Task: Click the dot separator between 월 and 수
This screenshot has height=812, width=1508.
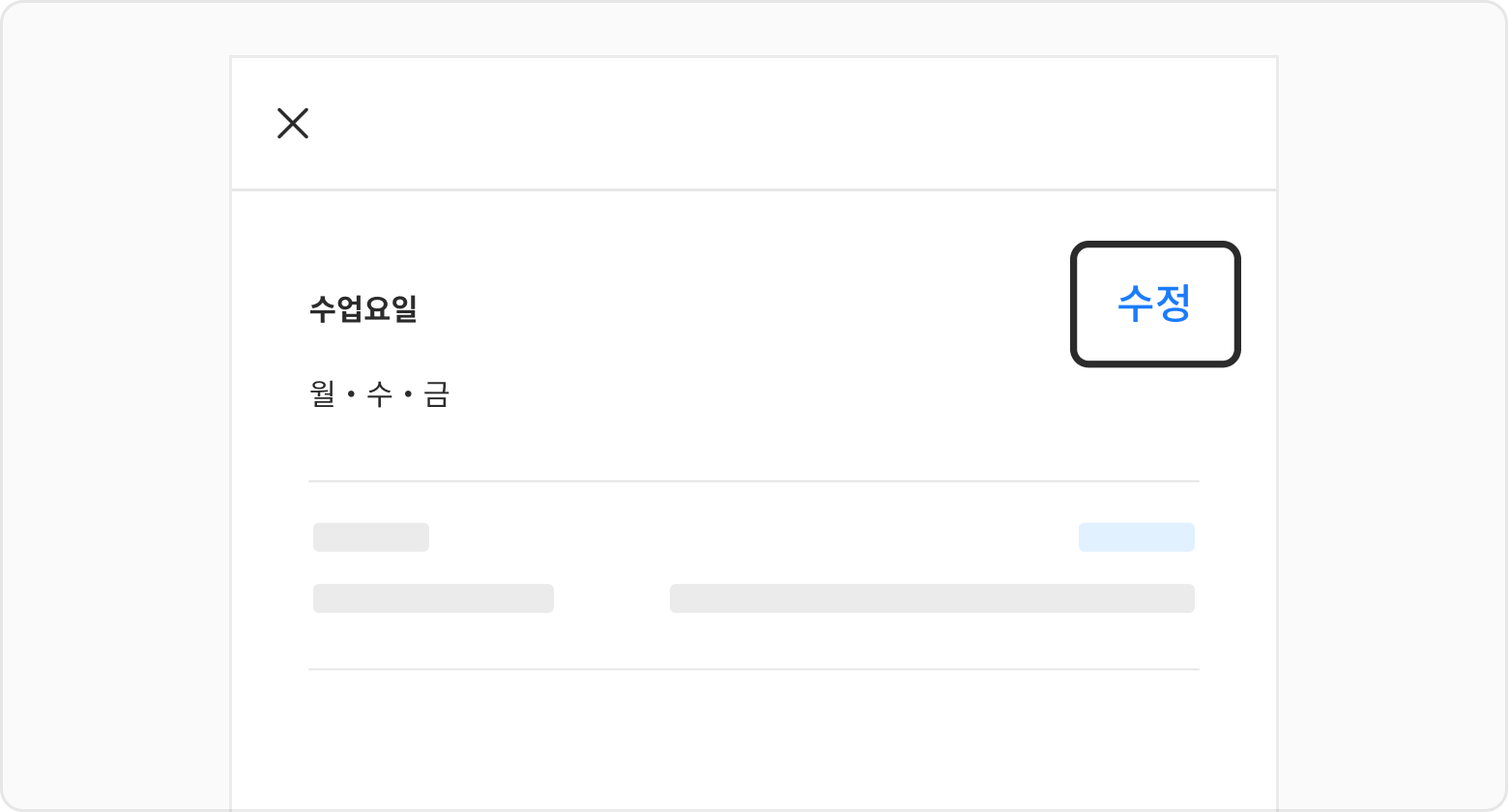Action: pos(352,394)
